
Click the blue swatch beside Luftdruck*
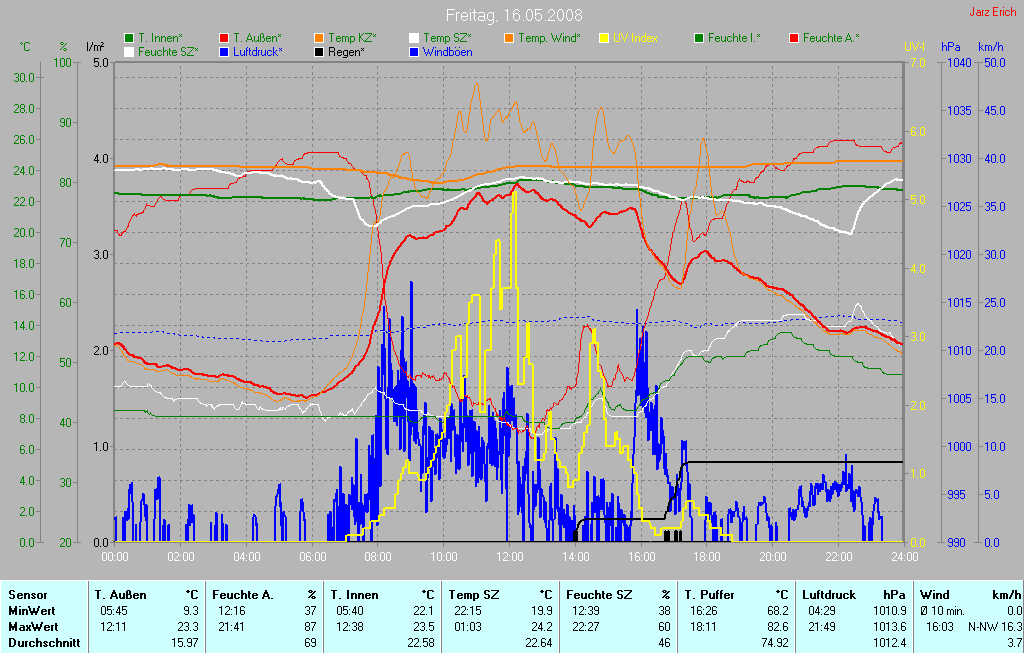click(x=224, y=52)
